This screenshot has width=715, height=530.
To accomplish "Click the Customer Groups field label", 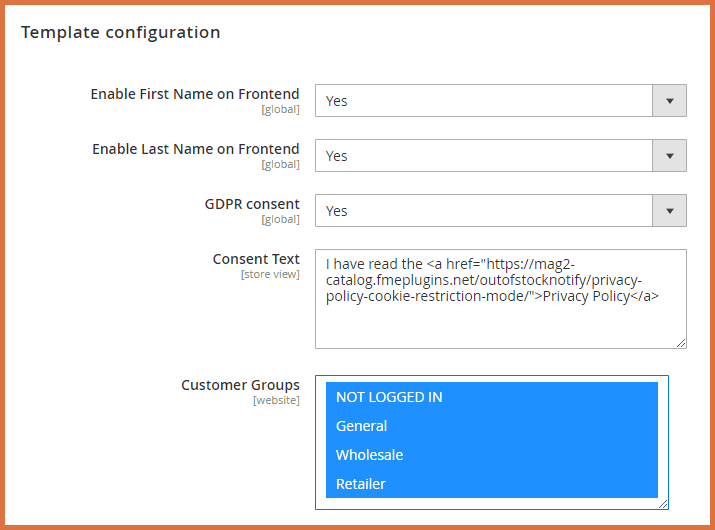I will [240, 385].
